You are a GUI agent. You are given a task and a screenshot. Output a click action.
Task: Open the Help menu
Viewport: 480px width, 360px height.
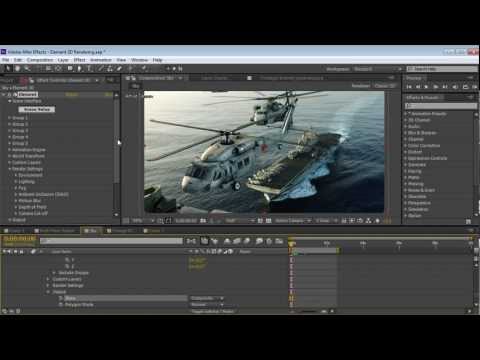(x=157, y=60)
